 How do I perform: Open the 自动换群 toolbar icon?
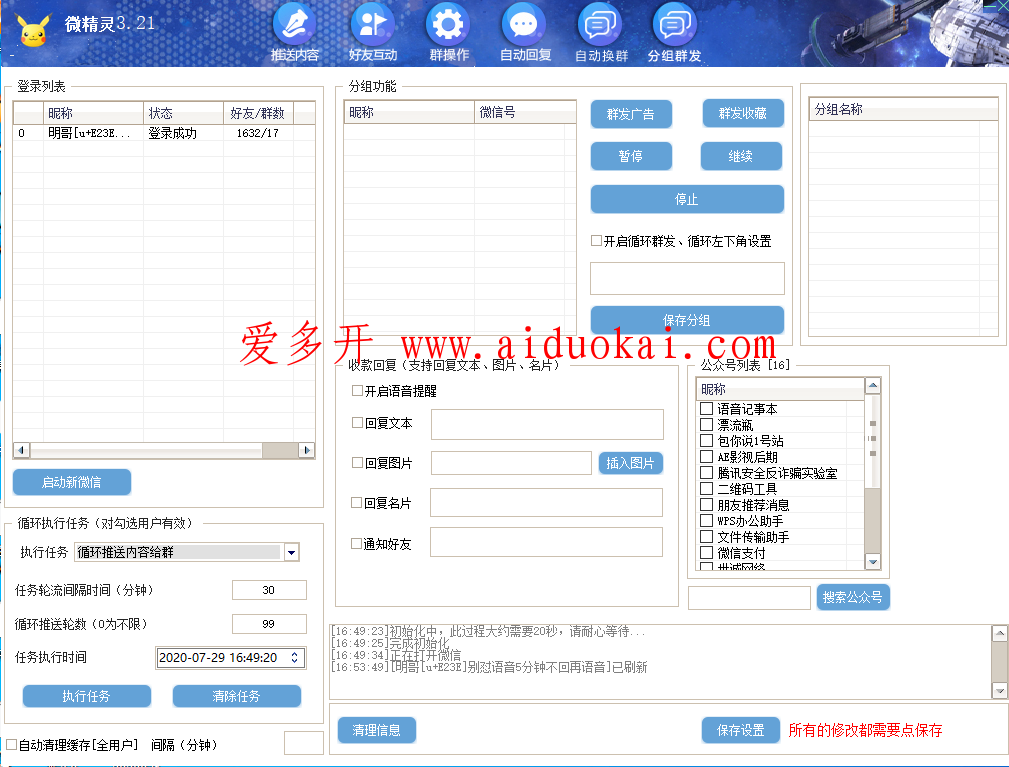(601, 33)
